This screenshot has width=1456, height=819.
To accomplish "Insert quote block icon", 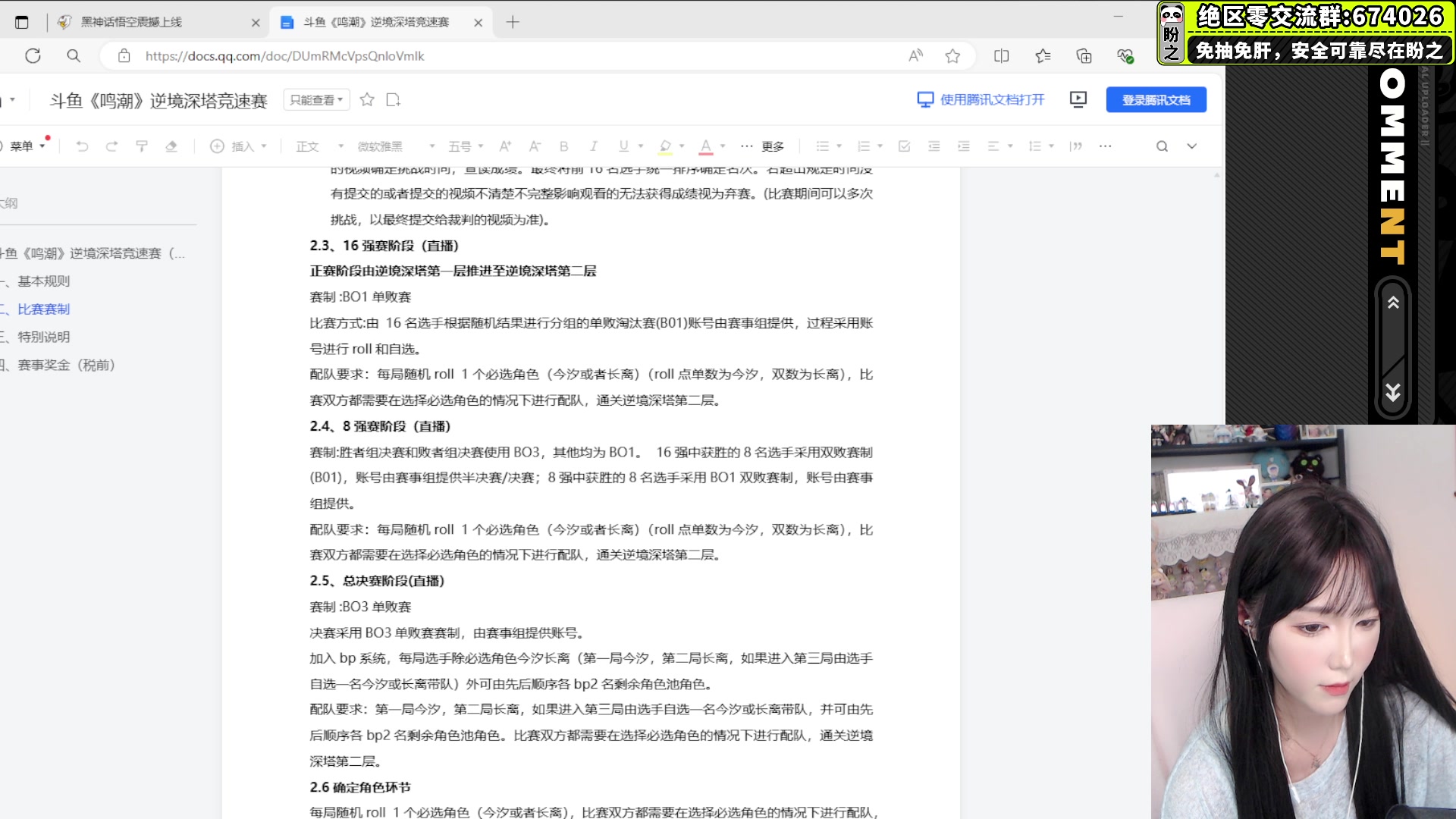I will pyautogui.click(x=1075, y=146).
